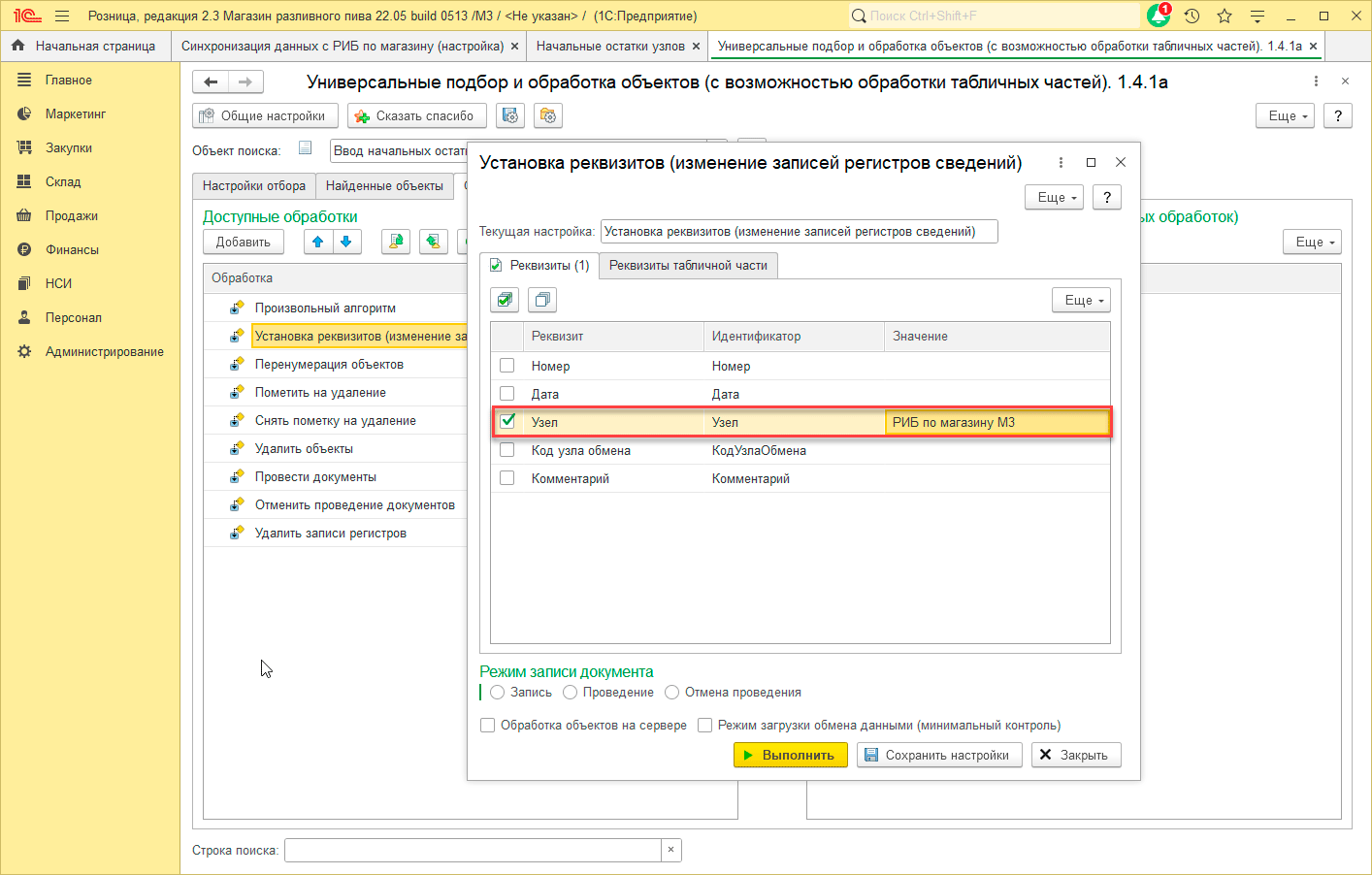Click the favorites star icon
This screenshot has width=1372, height=875.
click(x=1225, y=16)
